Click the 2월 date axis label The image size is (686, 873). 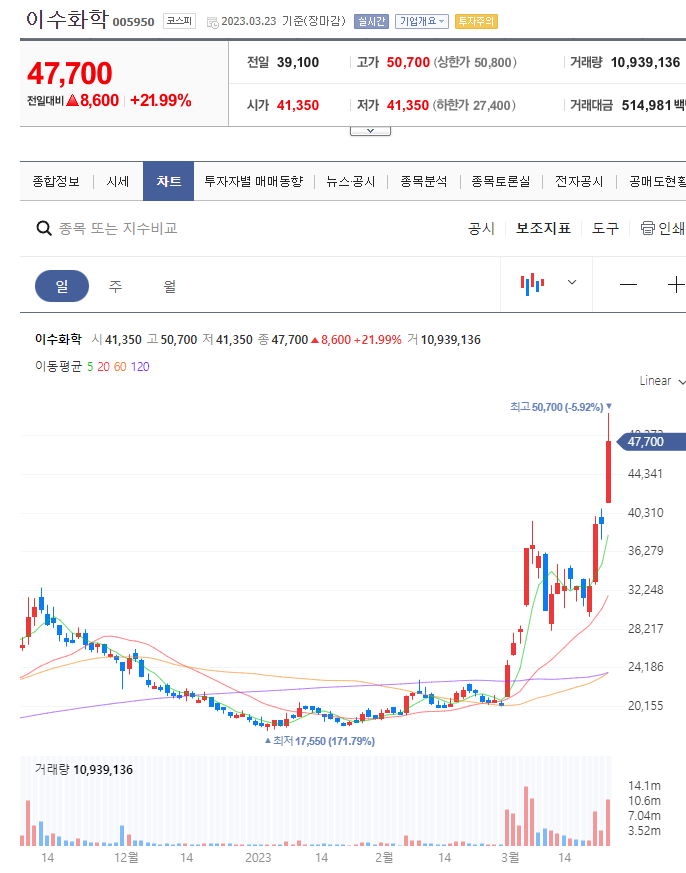(384, 857)
